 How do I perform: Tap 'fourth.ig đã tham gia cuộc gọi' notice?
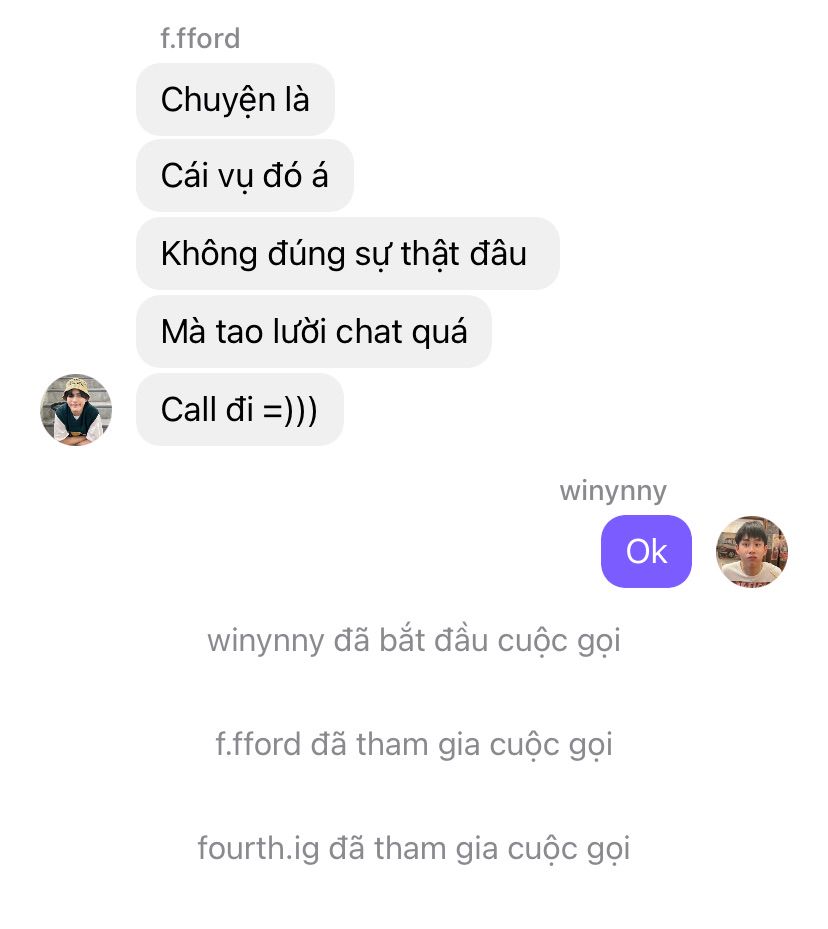click(414, 848)
